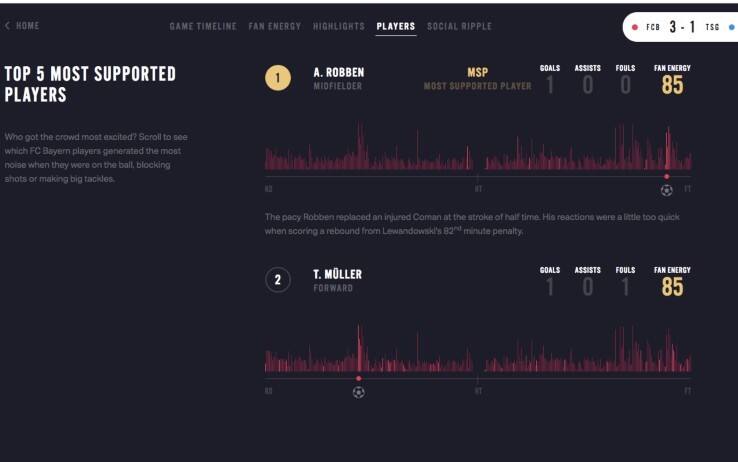Click Robben's fan energy score 85
This screenshot has height=462, width=738.
pyautogui.click(x=672, y=86)
